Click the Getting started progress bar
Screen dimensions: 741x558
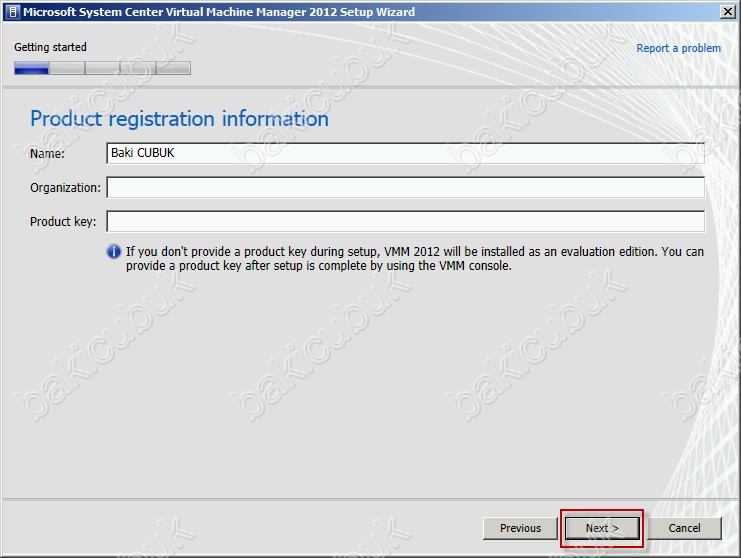click(102, 68)
